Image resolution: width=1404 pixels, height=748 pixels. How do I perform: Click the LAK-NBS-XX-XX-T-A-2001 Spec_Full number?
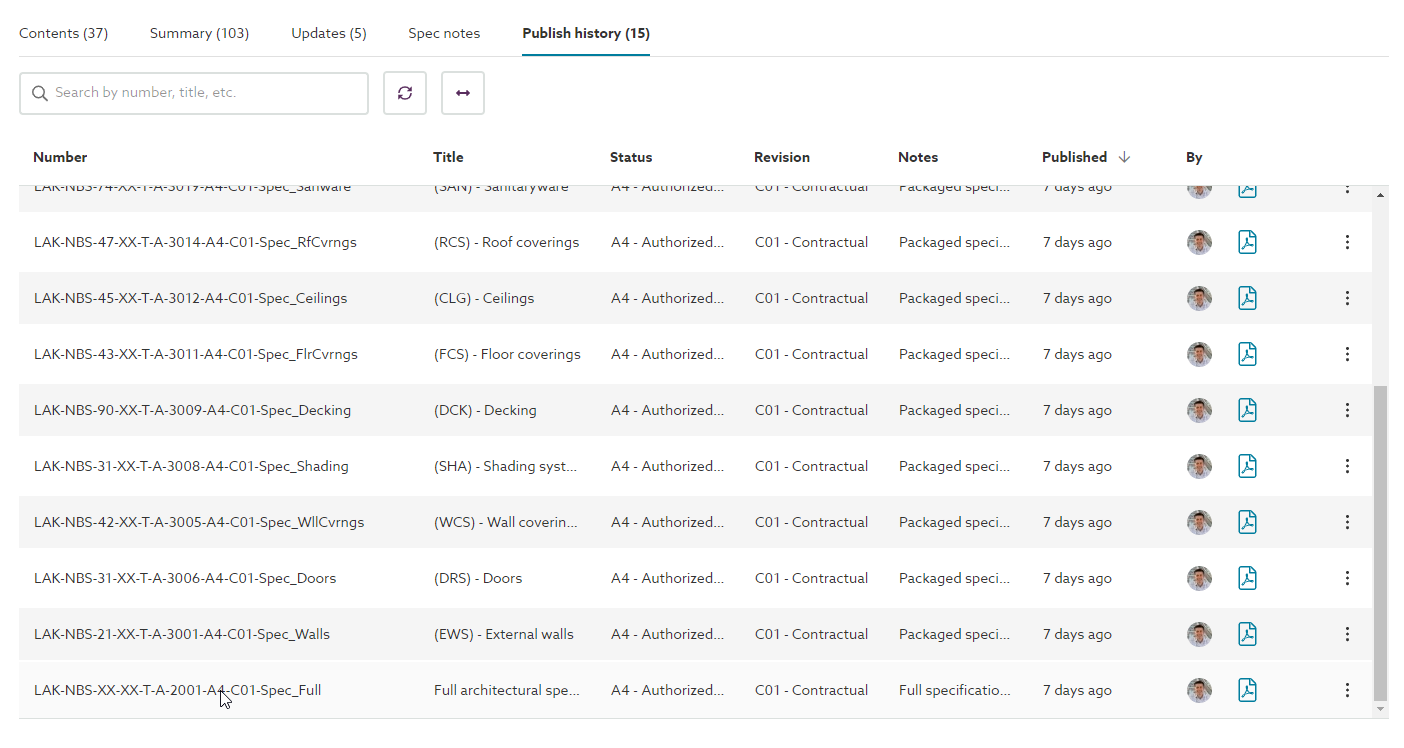(x=177, y=690)
